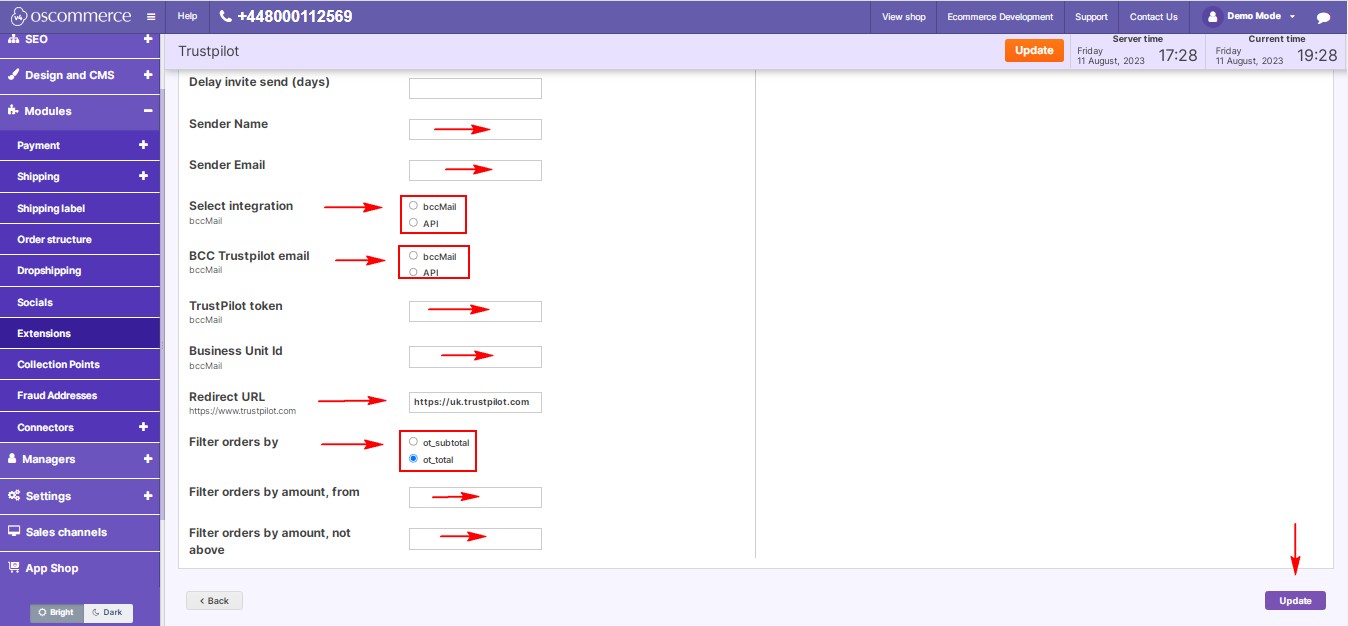This screenshot has height=626, width=1348.
Task: Expand Design and CMS section
Action: 148,75
